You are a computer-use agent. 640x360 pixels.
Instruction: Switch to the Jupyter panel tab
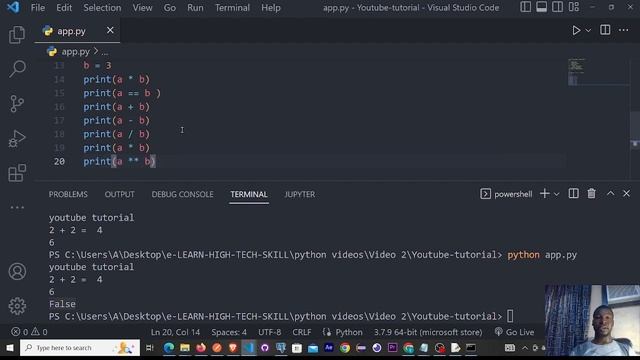300,194
